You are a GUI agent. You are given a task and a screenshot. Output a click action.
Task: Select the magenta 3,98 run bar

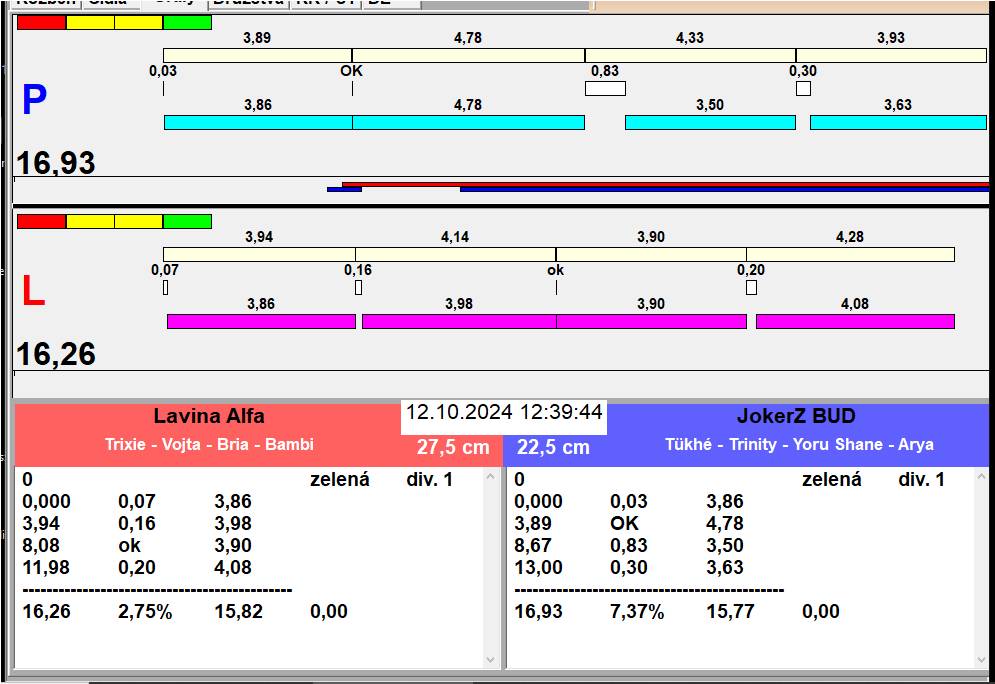(x=458, y=321)
